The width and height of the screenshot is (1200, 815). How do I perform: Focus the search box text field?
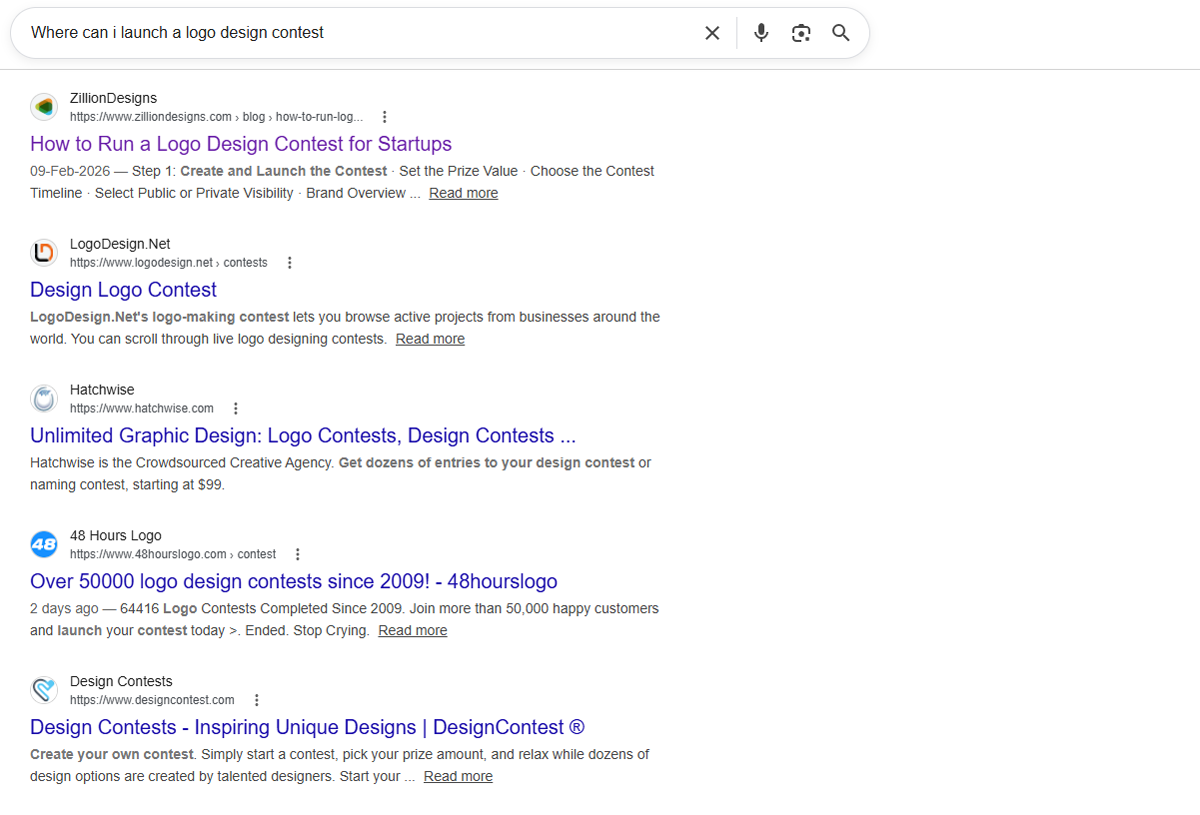pyautogui.click(x=360, y=33)
